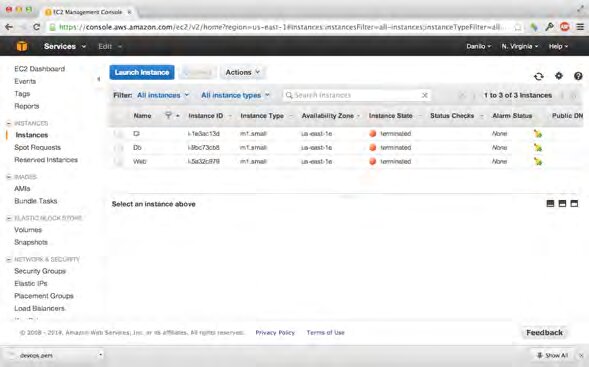Screen dimensions: 589x367
Task: Open the browser hamburger menu
Action: pos(580,27)
